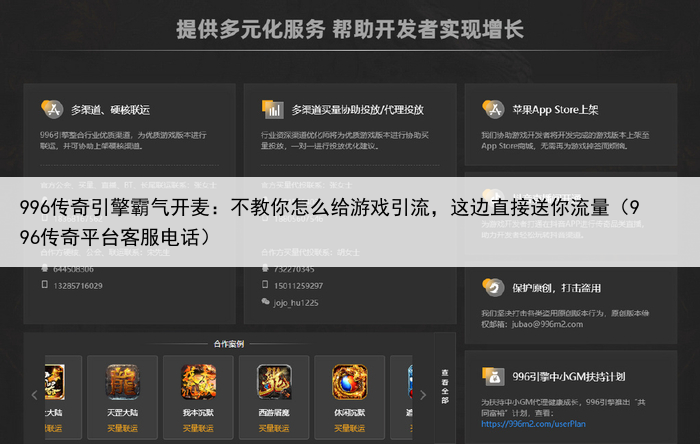Open the 天罡大陆 game thumbnail

point(122,382)
